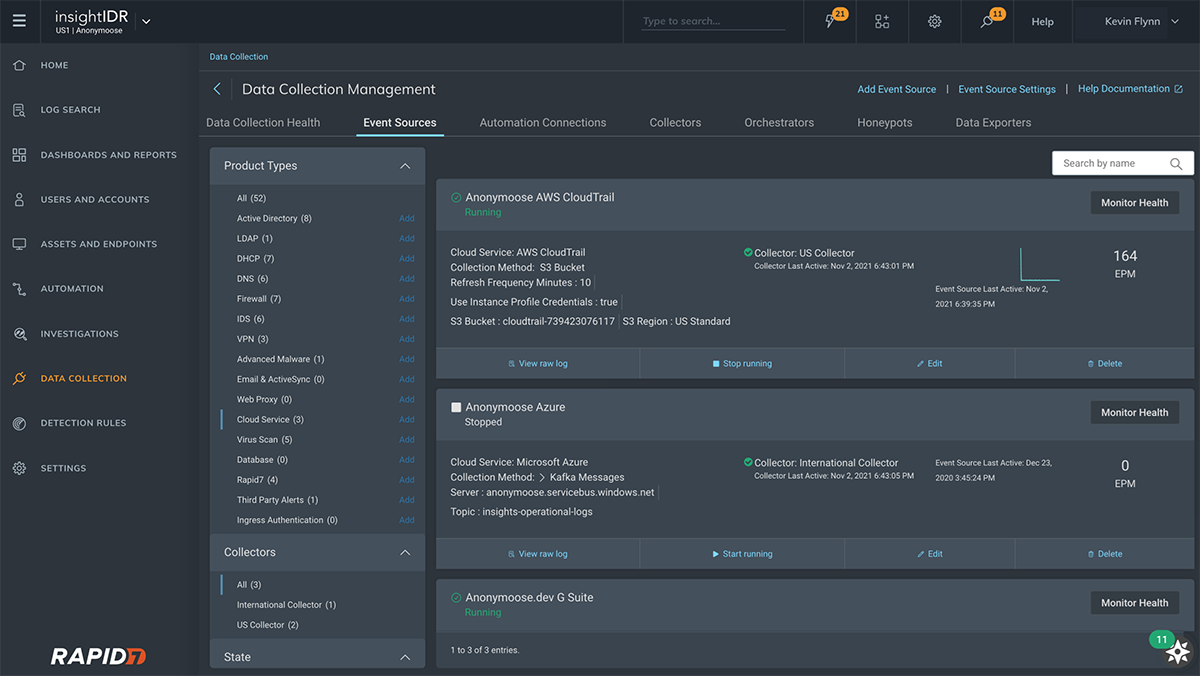Click the running status icon for AWS CloudTrail

[x=456, y=198]
